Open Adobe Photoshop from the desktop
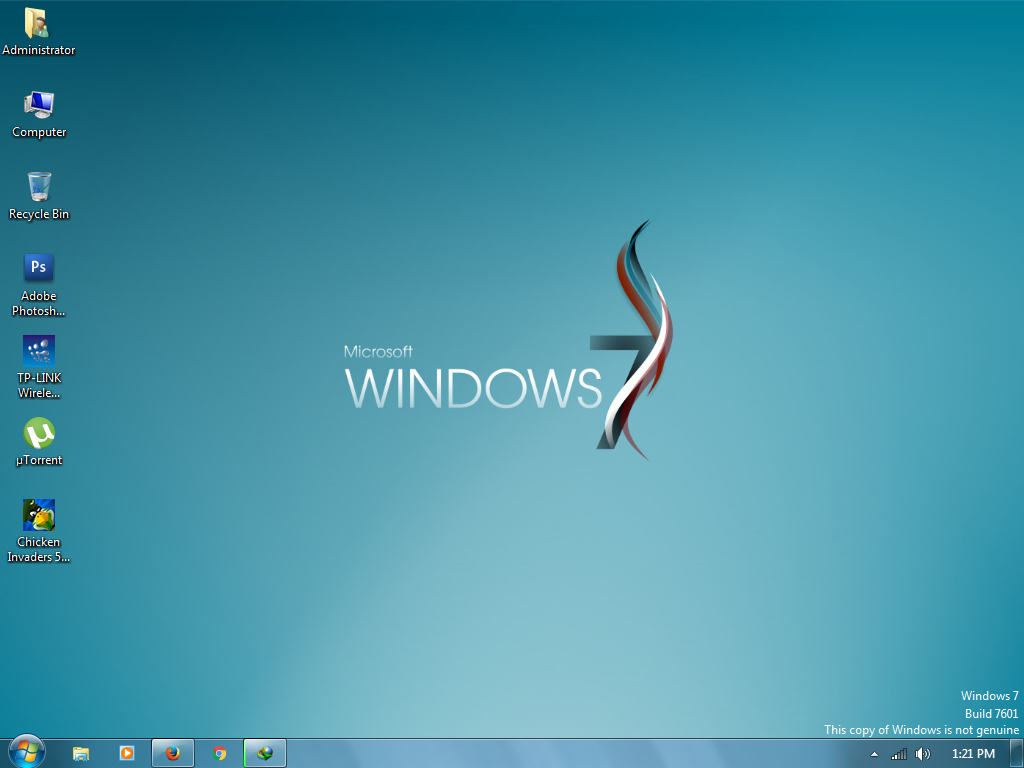Image resolution: width=1024 pixels, height=768 pixels. click(x=38, y=267)
